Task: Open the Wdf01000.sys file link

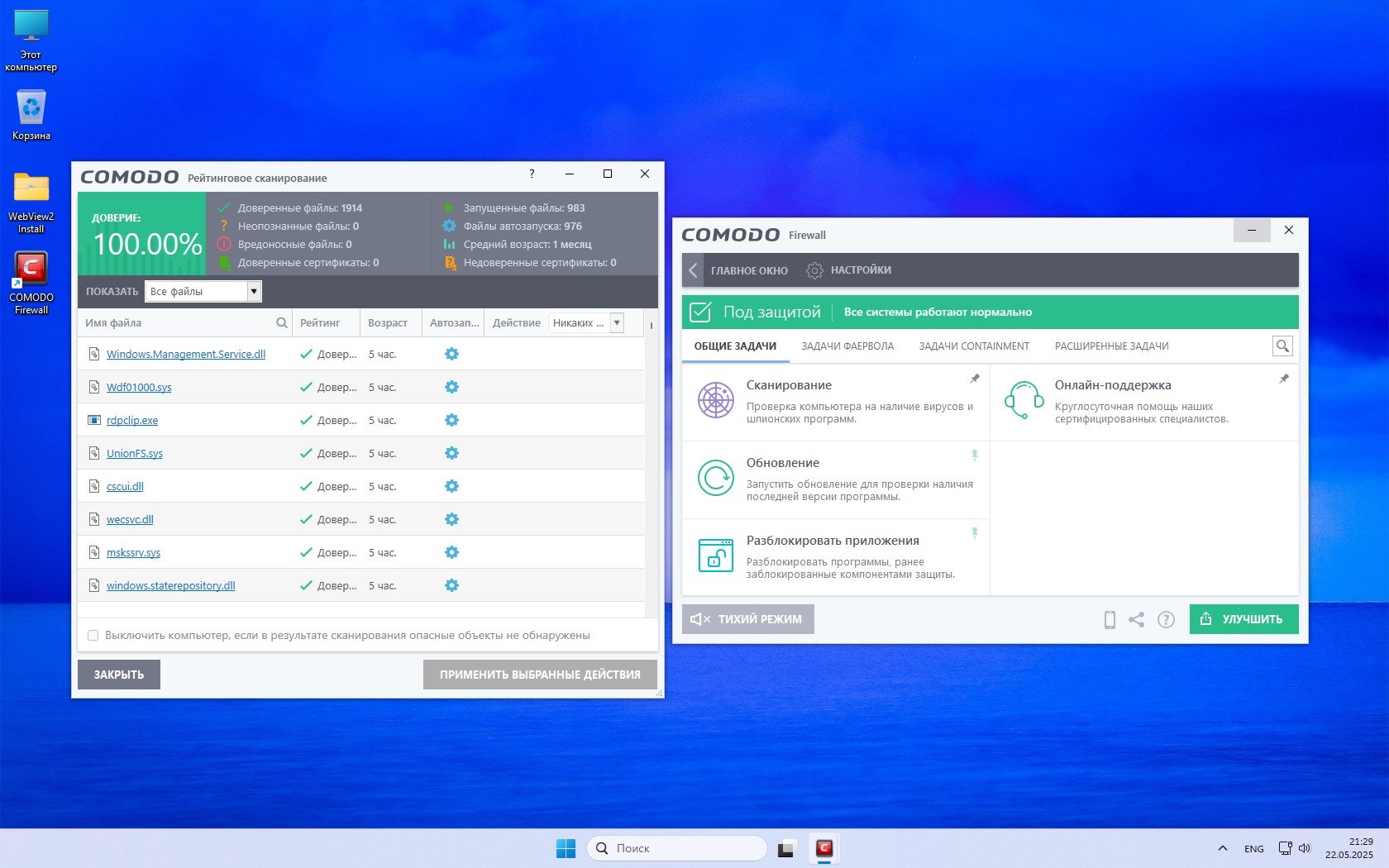Action: click(x=139, y=388)
